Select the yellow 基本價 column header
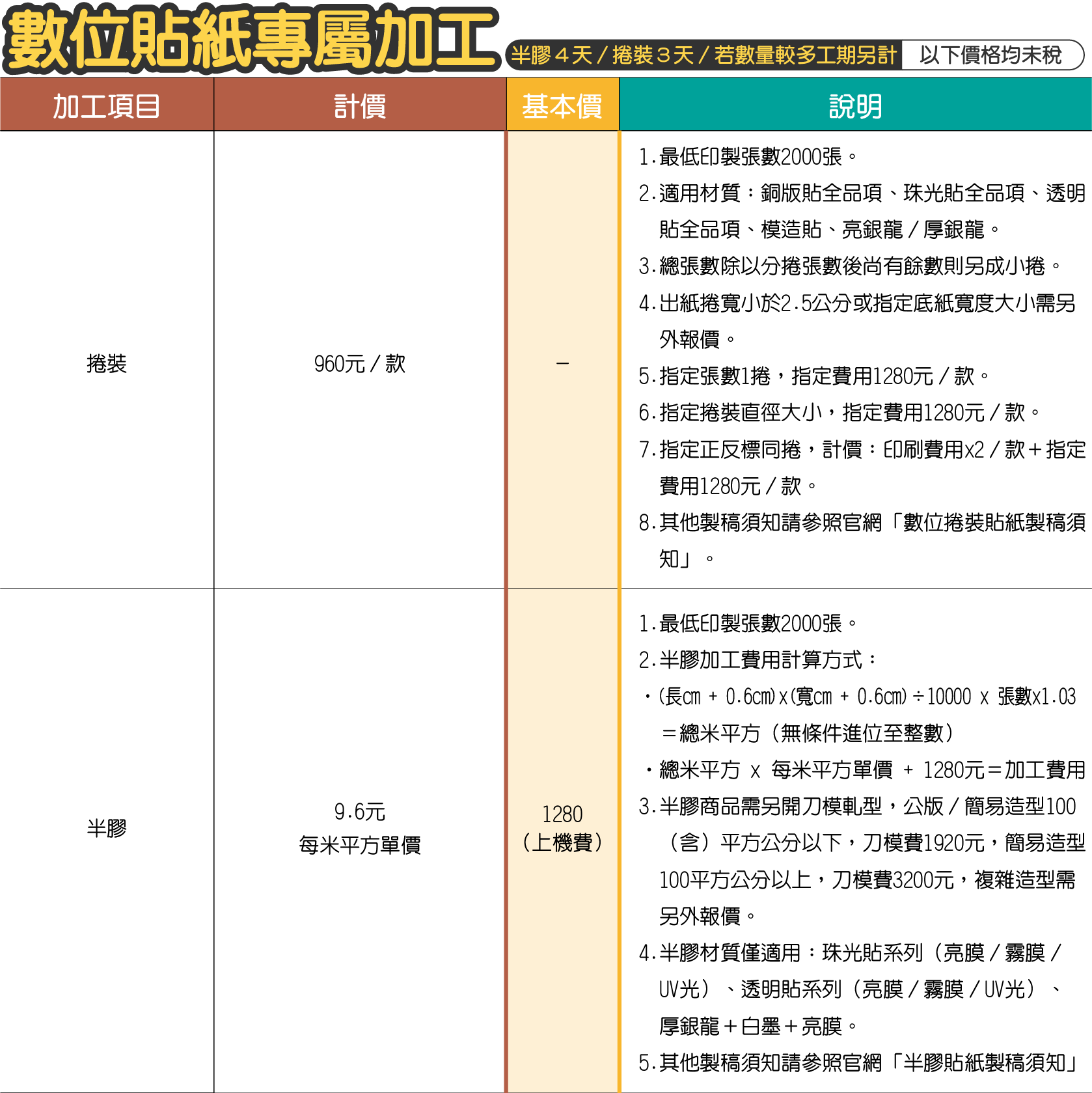 pyautogui.click(x=562, y=105)
